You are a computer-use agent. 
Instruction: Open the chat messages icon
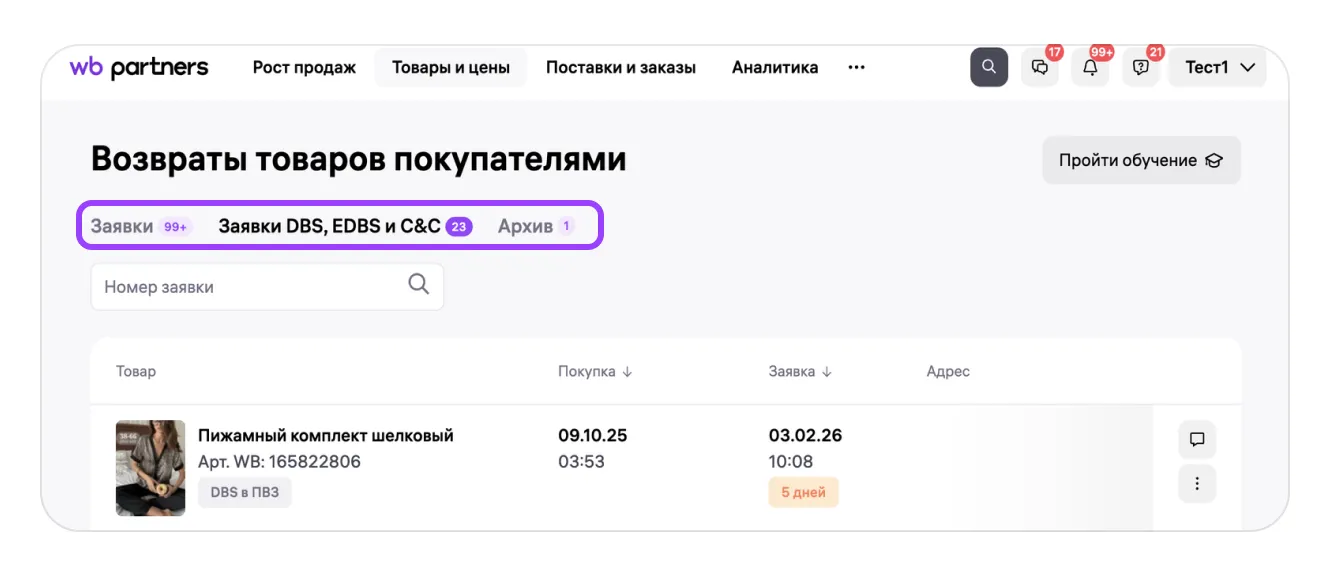[x=1040, y=68]
